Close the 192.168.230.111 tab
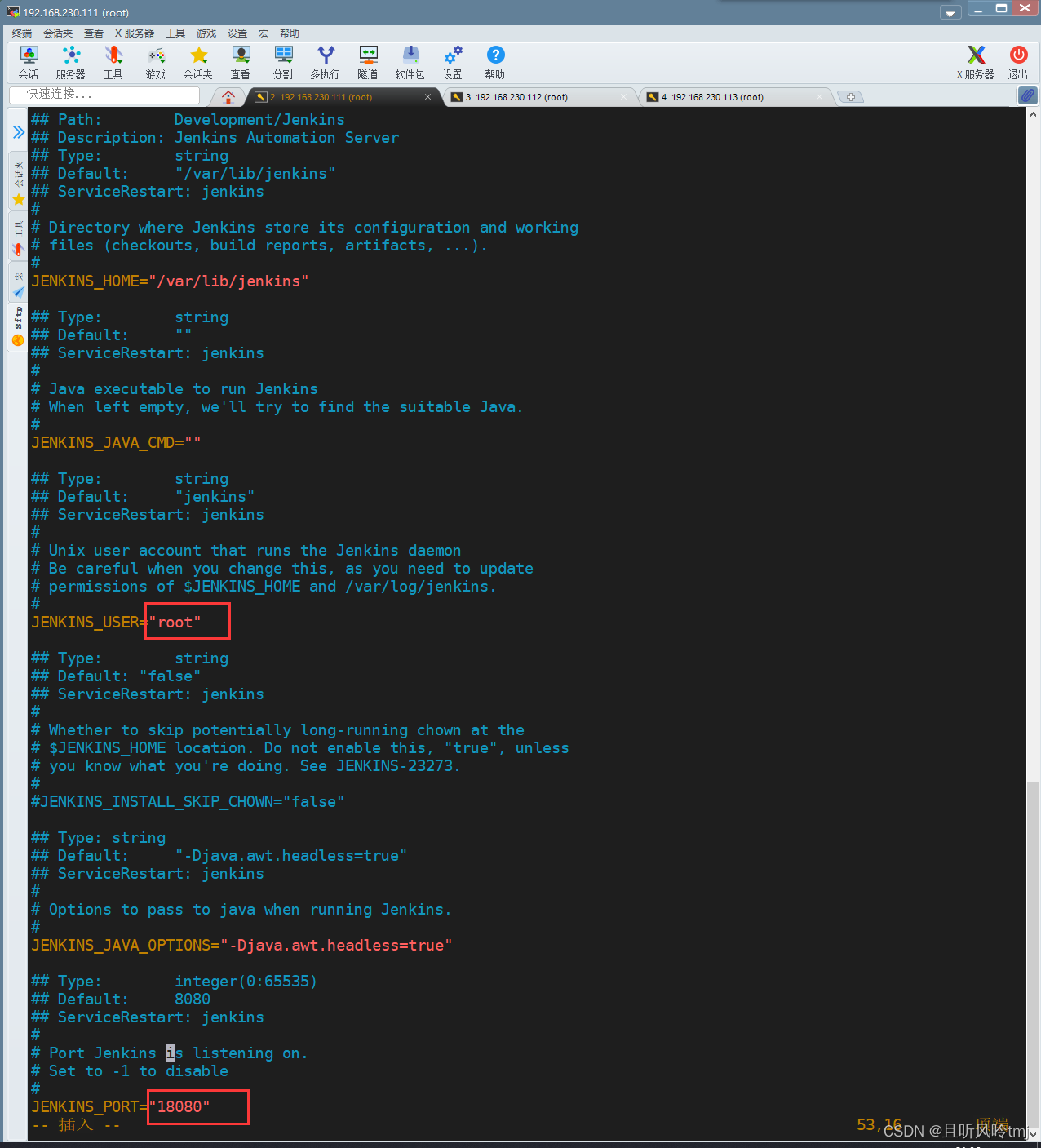 (x=427, y=97)
